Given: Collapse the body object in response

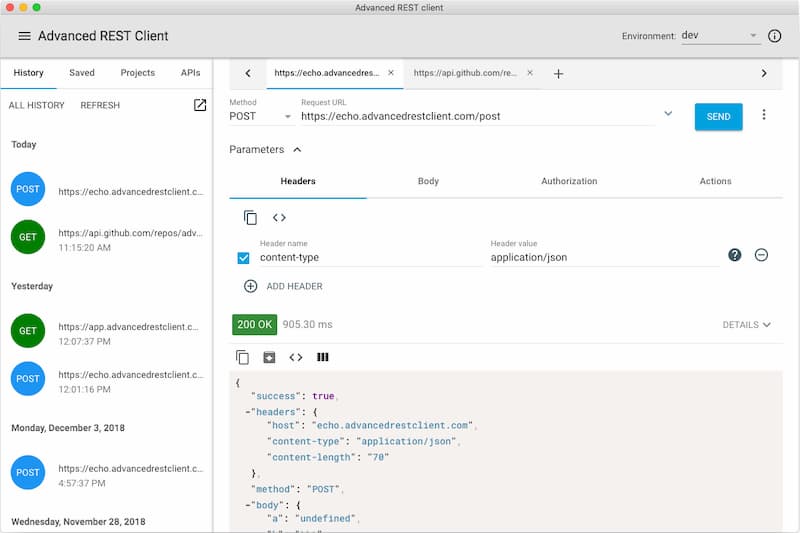Looking at the screenshot, I should click(x=247, y=505).
